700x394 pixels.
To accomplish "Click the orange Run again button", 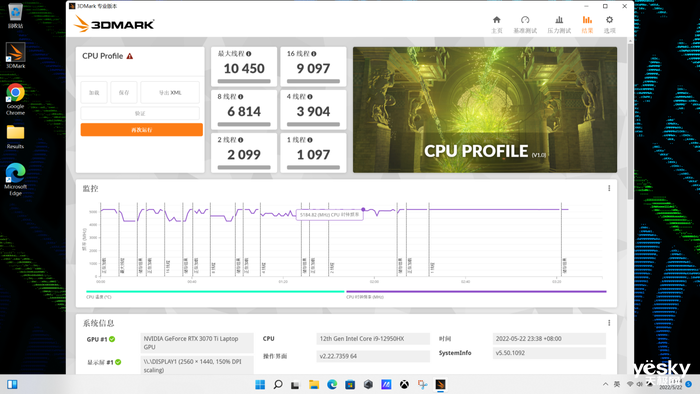I will coord(142,130).
